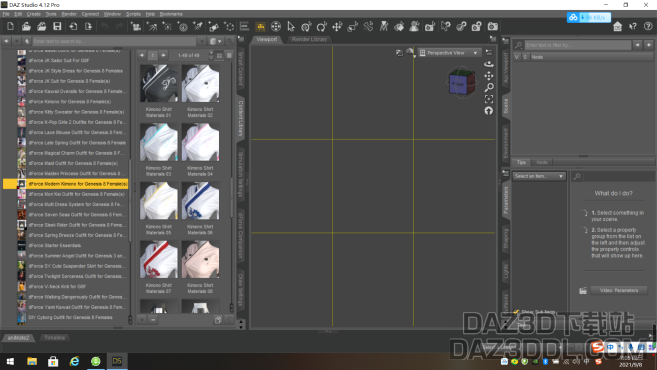This screenshot has width=657, height=370.
Task: Click the Video: Parameters button
Action: pos(619,290)
